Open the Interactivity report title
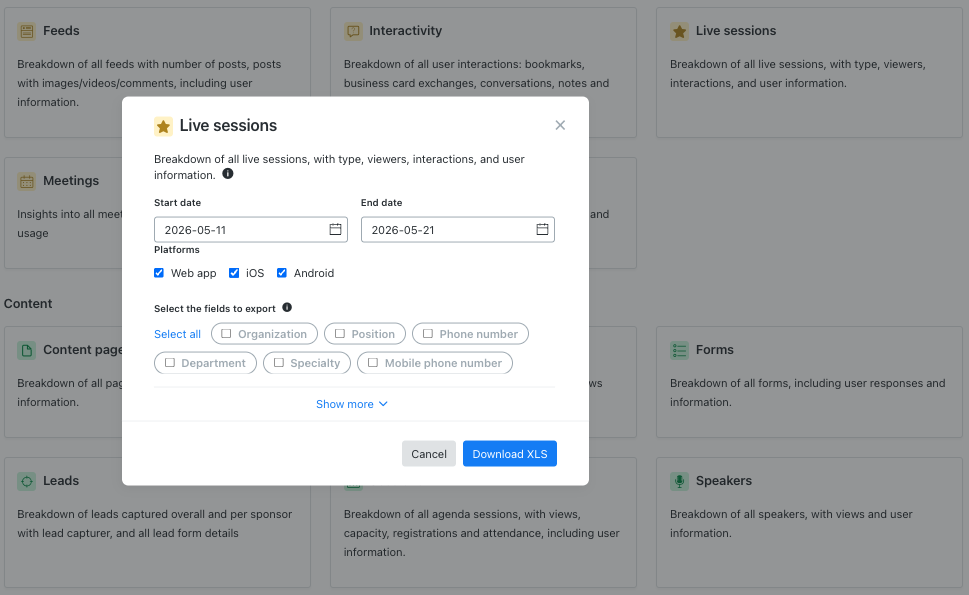 [x=405, y=31]
